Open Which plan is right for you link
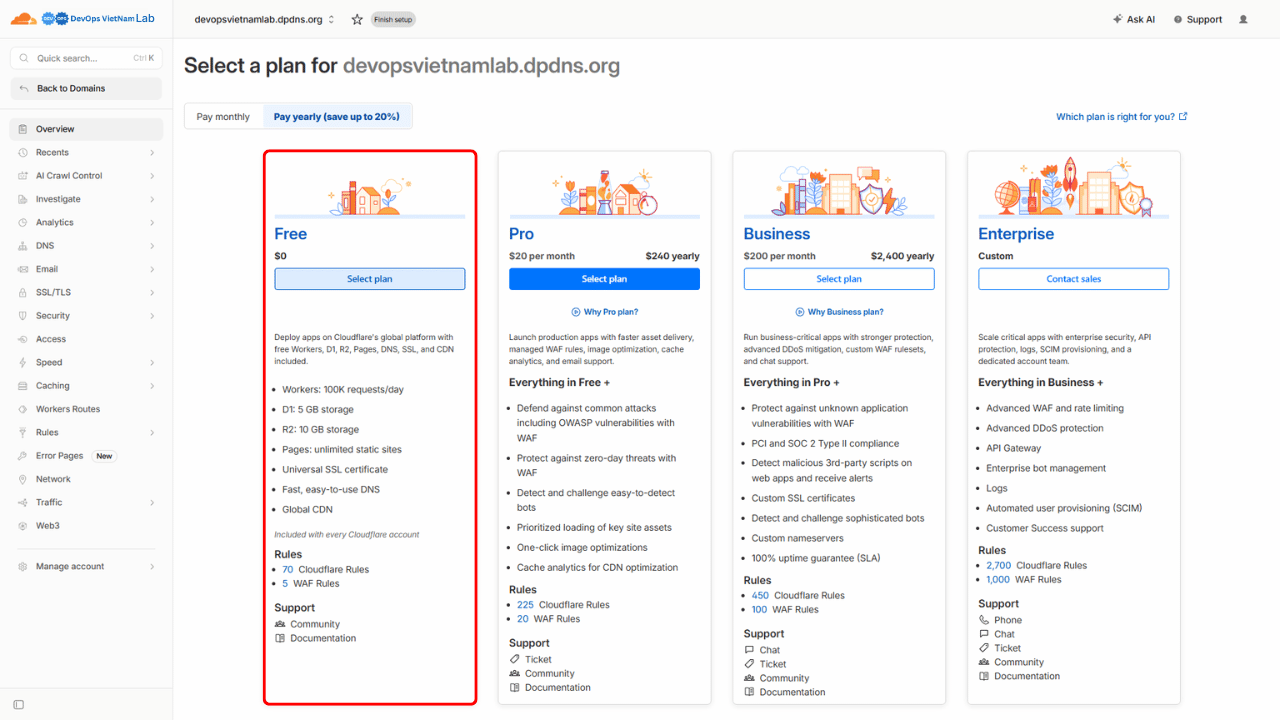The image size is (1280, 720). click(1122, 117)
